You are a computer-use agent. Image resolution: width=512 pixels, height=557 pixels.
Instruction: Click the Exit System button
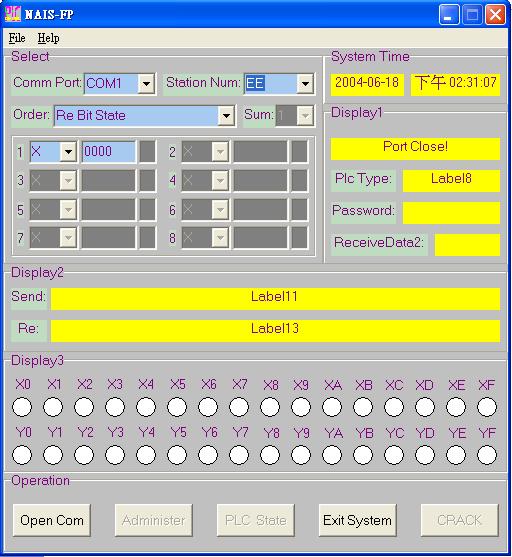pyautogui.click(x=357, y=520)
